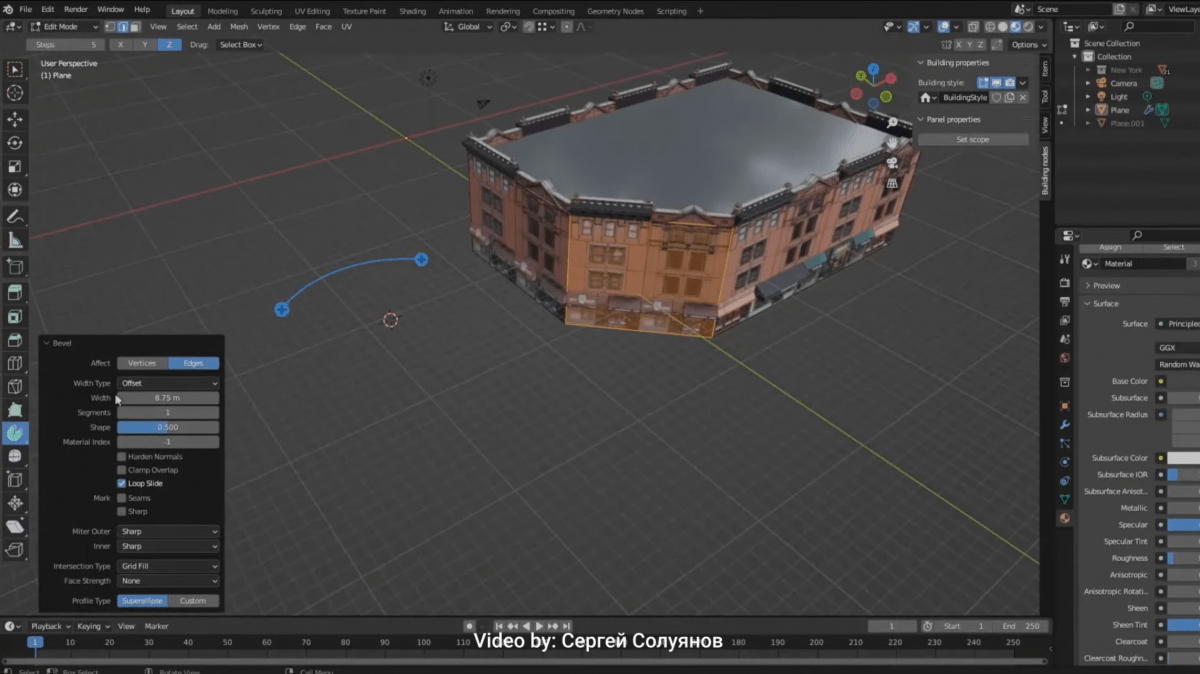Click the Set scope button

pyautogui.click(x=971, y=139)
